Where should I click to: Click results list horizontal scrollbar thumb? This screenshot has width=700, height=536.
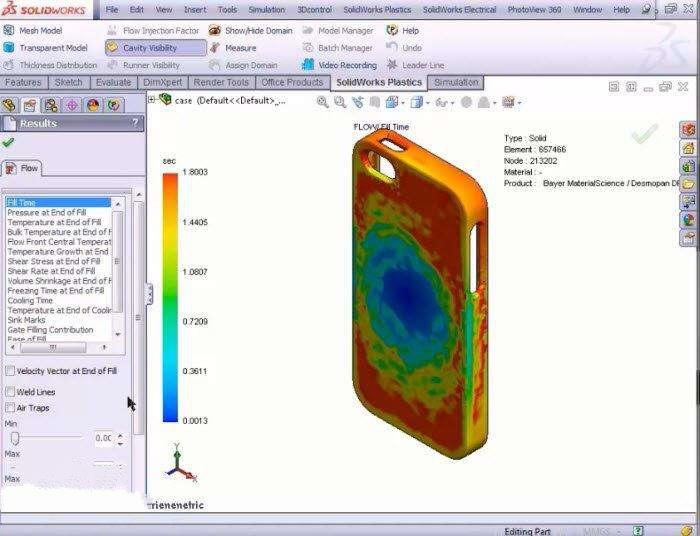pyautogui.click(x=53, y=347)
